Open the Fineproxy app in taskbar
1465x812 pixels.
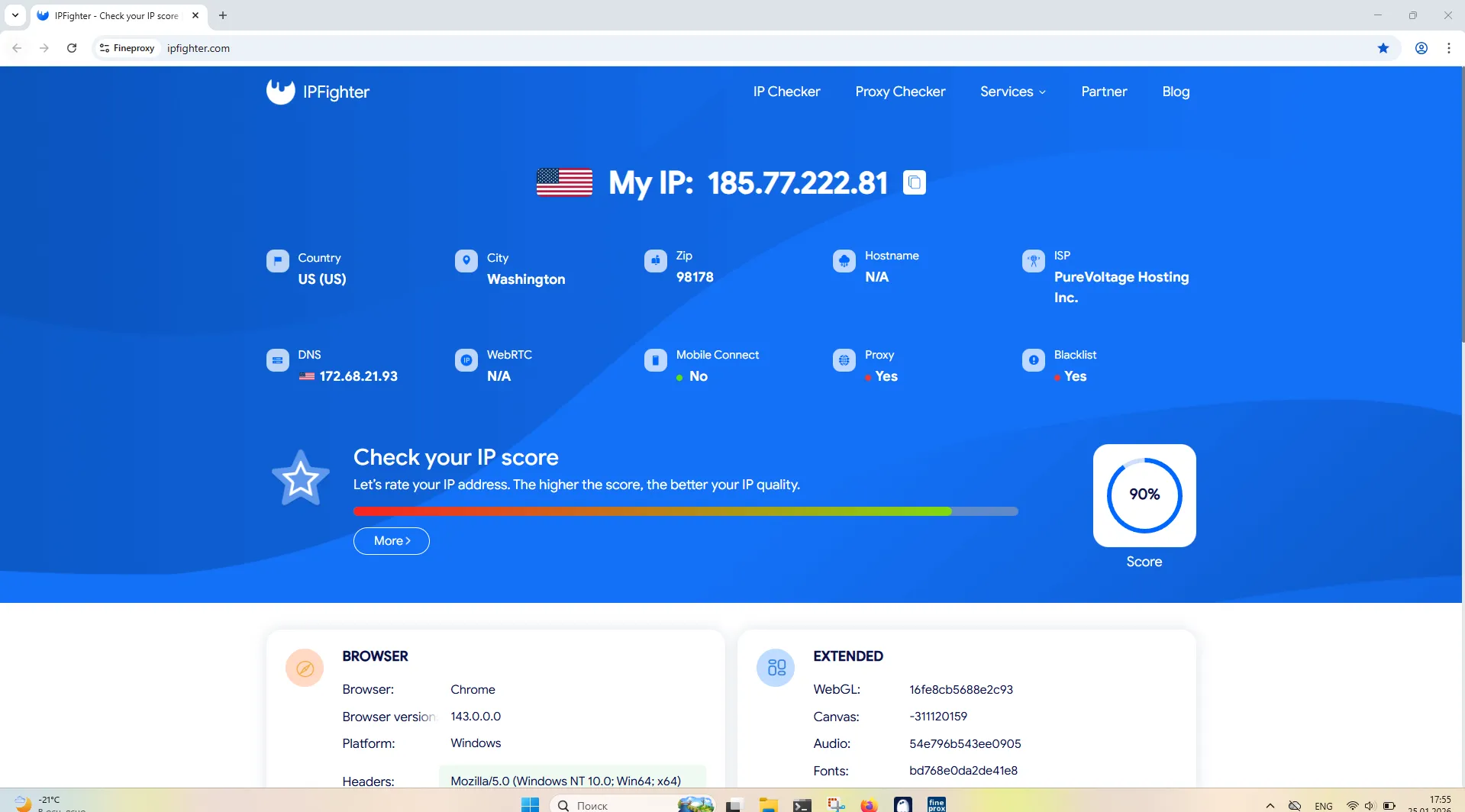[x=937, y=804]
